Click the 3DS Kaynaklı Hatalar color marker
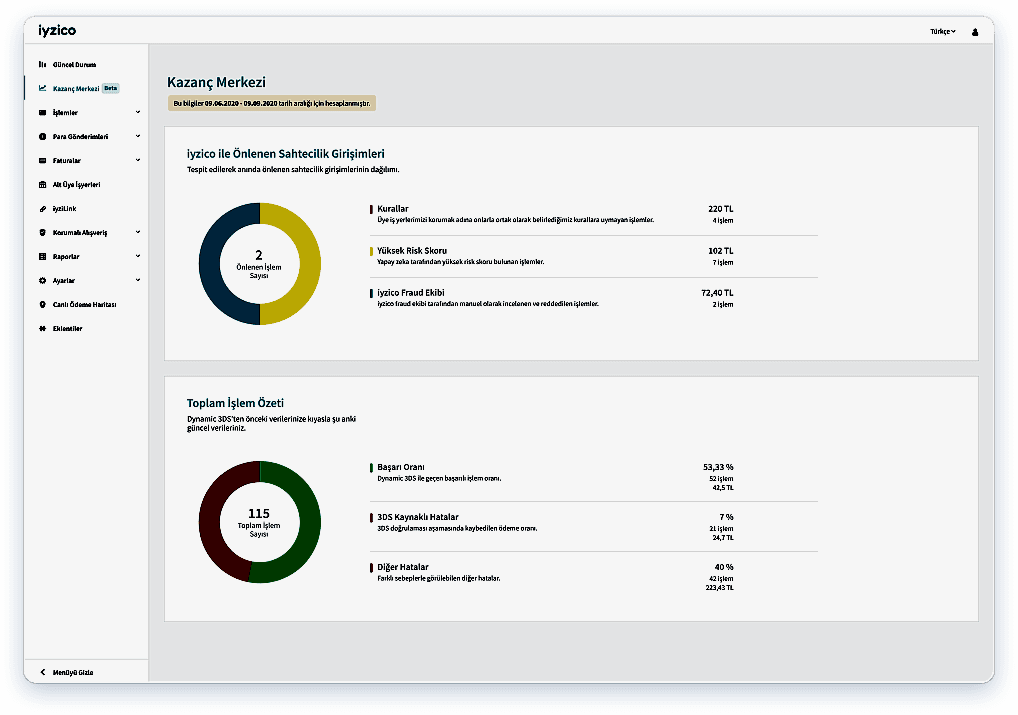The width and height of the screenshot is (1018, 715). pos(371,518)
